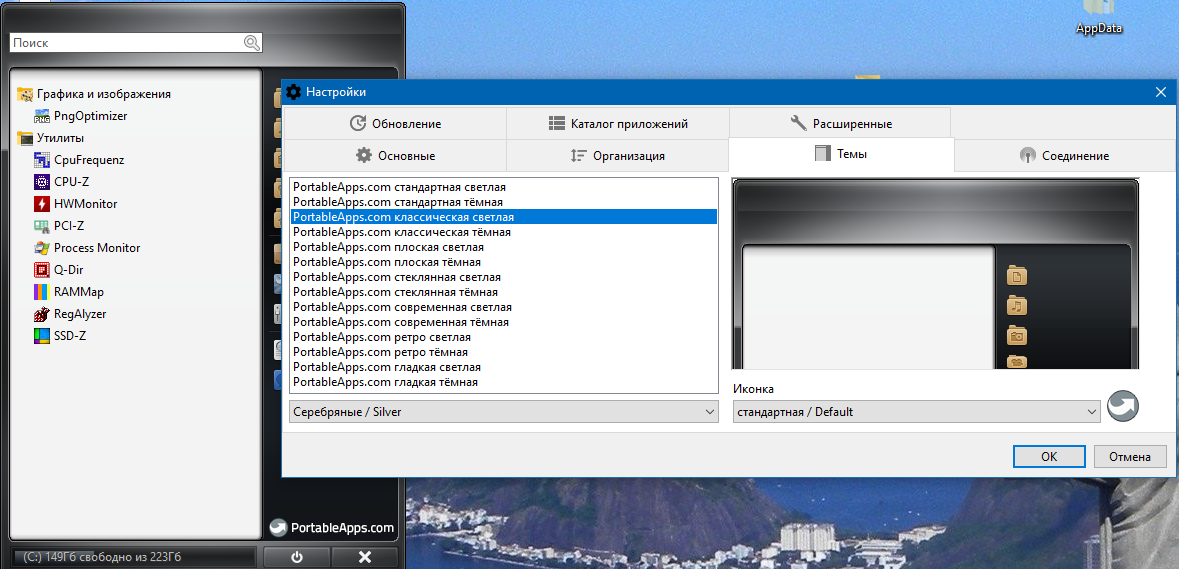Click the PCI-Z app icon
The width and height of the screenshot is (1179, 569).
42,225
